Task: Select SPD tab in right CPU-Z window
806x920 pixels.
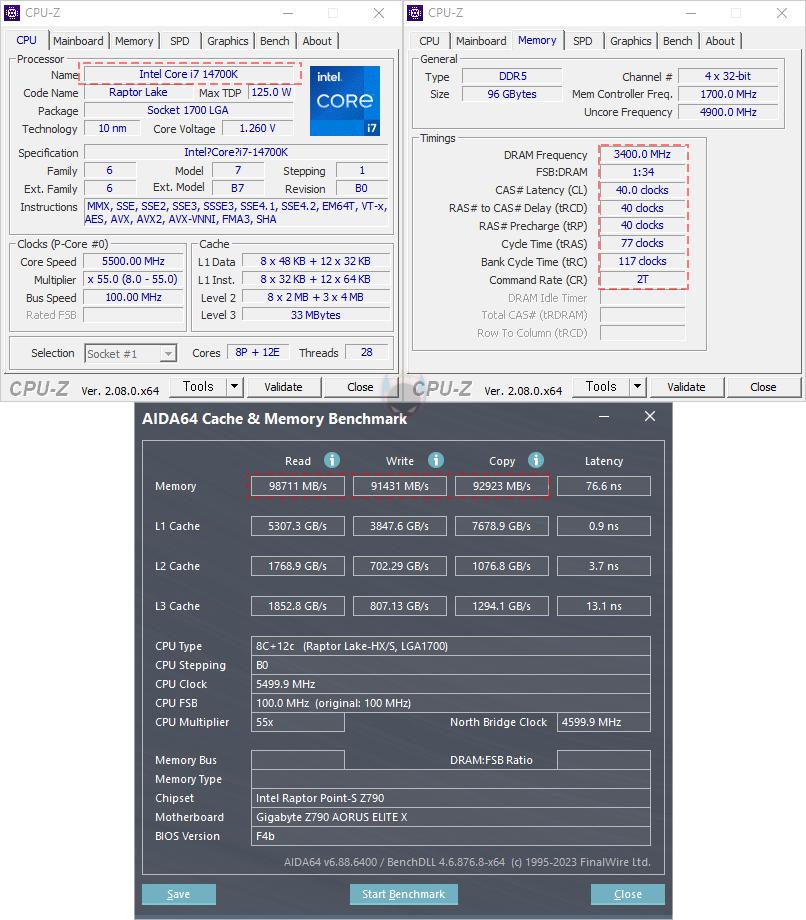Action: tap(583, 41)
